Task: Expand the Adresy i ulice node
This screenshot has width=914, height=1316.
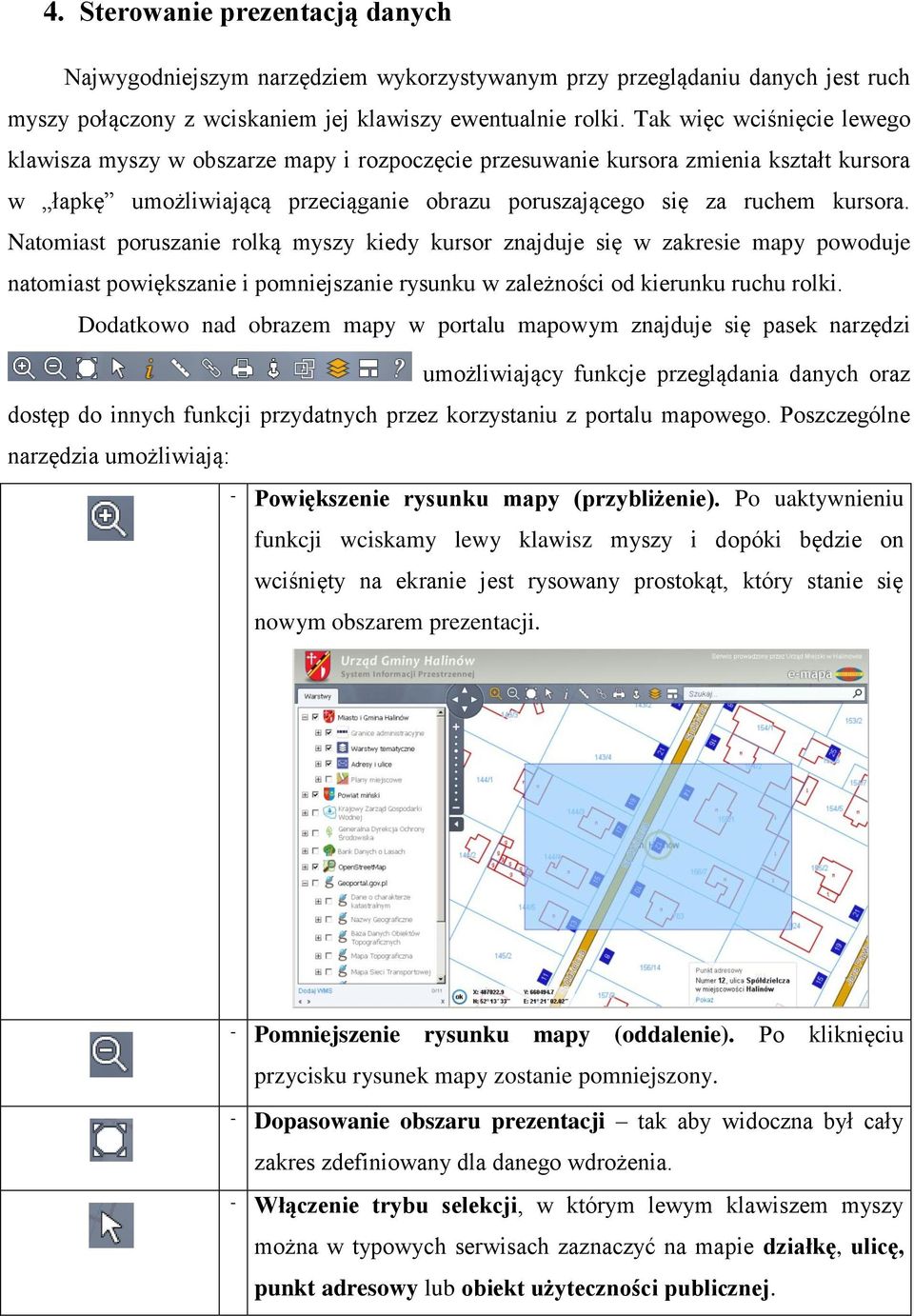Action: [x=318, y=764]
